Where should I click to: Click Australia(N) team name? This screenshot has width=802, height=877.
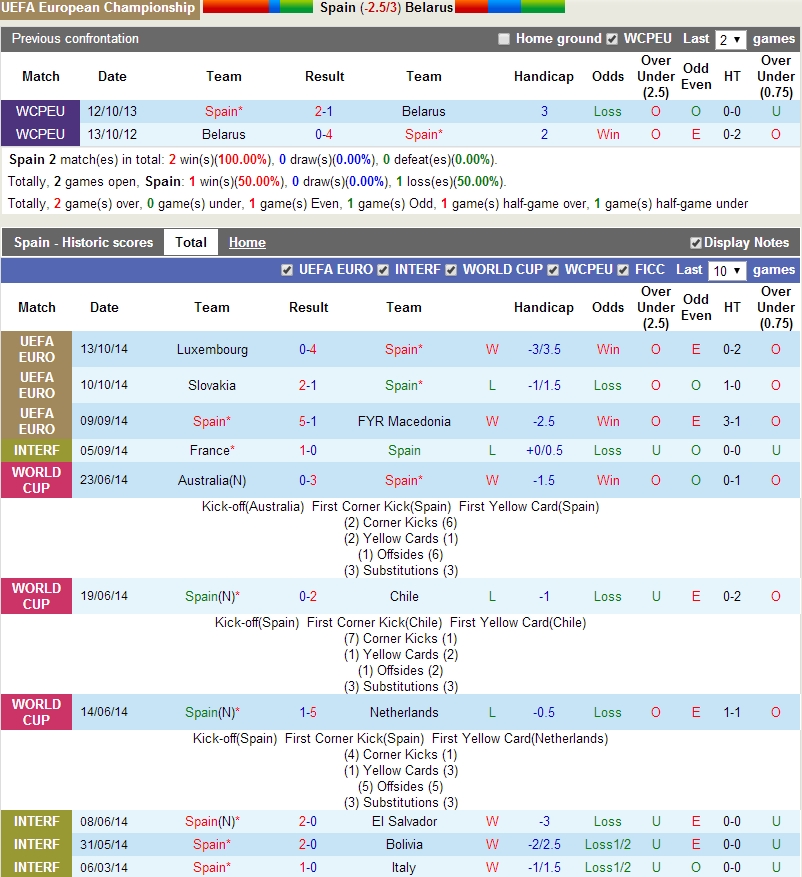click(x=212, y=480)
